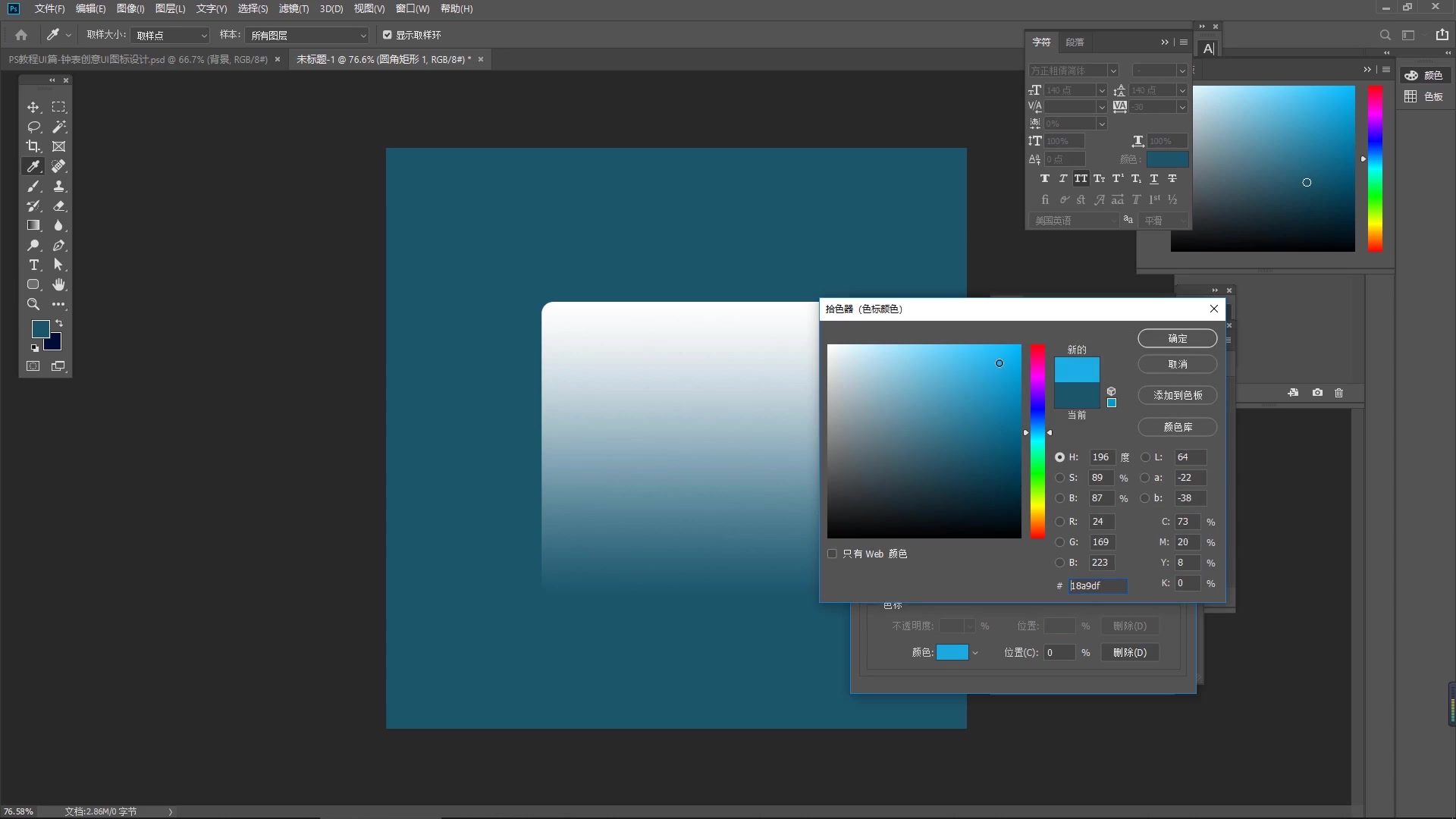Viewport: 1456px width, 819px height.
Task: Select the Zoom tool
Action: (x=33, y=304)
